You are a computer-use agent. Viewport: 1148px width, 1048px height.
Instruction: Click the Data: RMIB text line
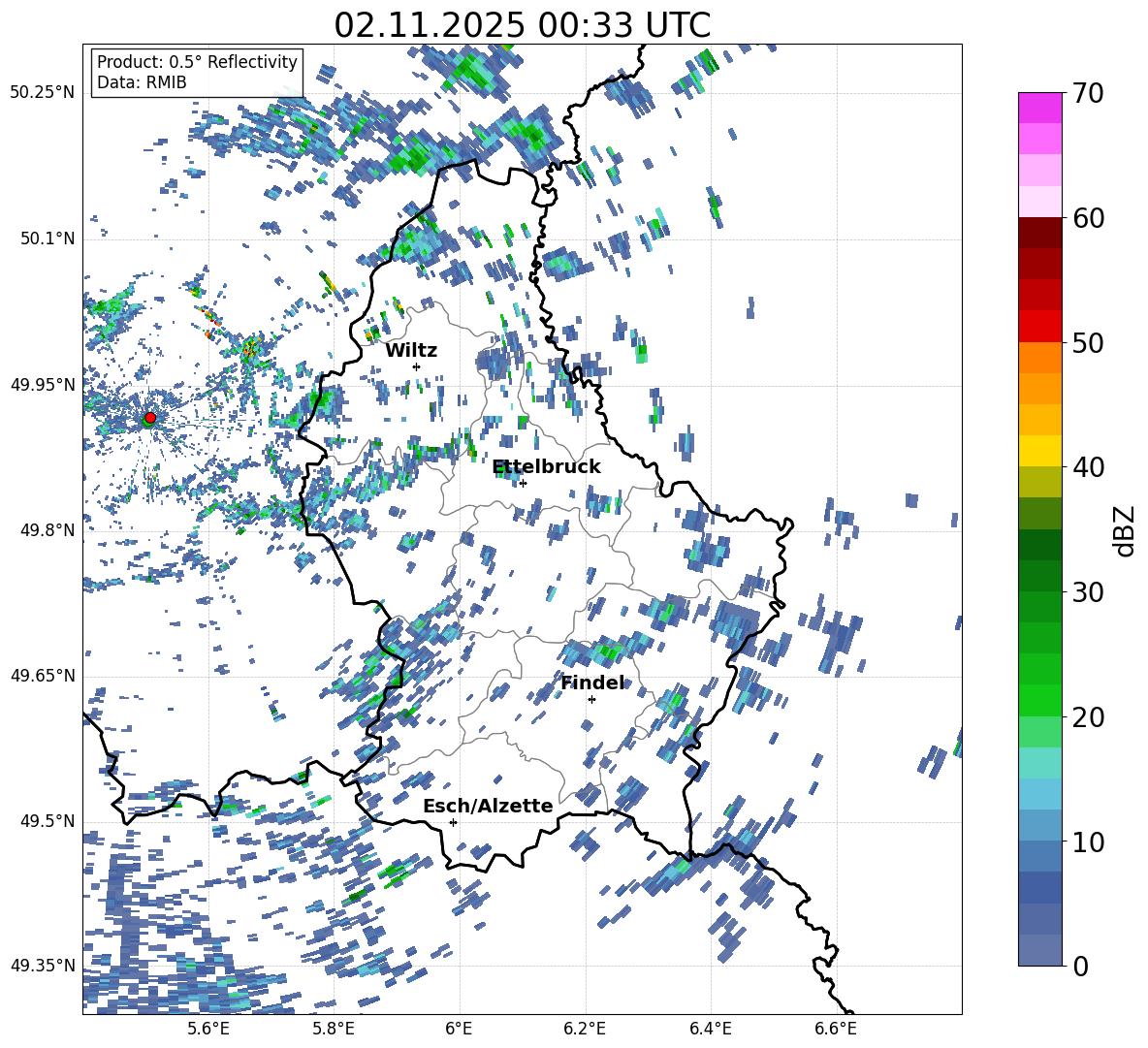point(142,82)
